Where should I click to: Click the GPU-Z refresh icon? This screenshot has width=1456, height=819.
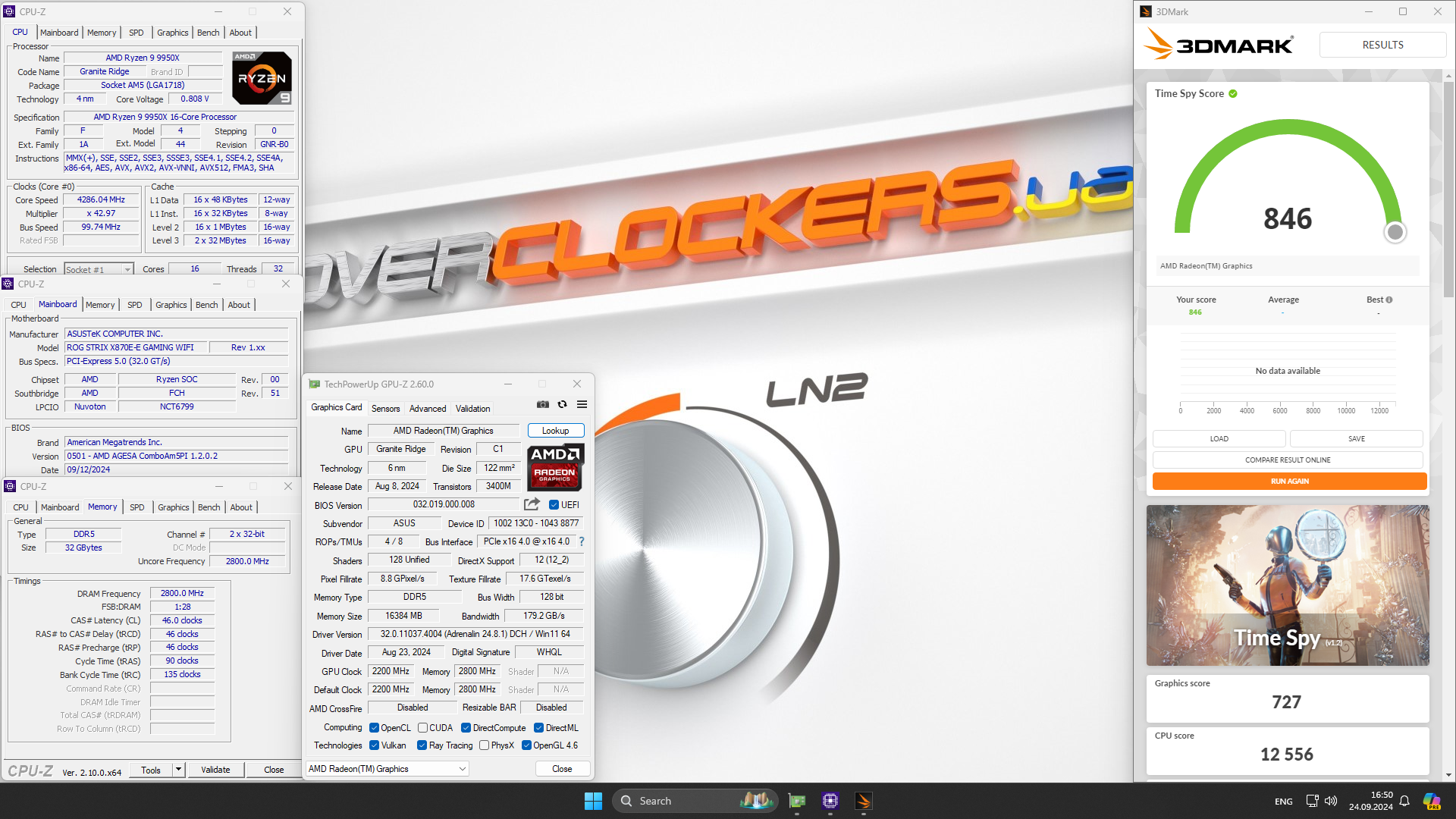[x=562, y=404]
